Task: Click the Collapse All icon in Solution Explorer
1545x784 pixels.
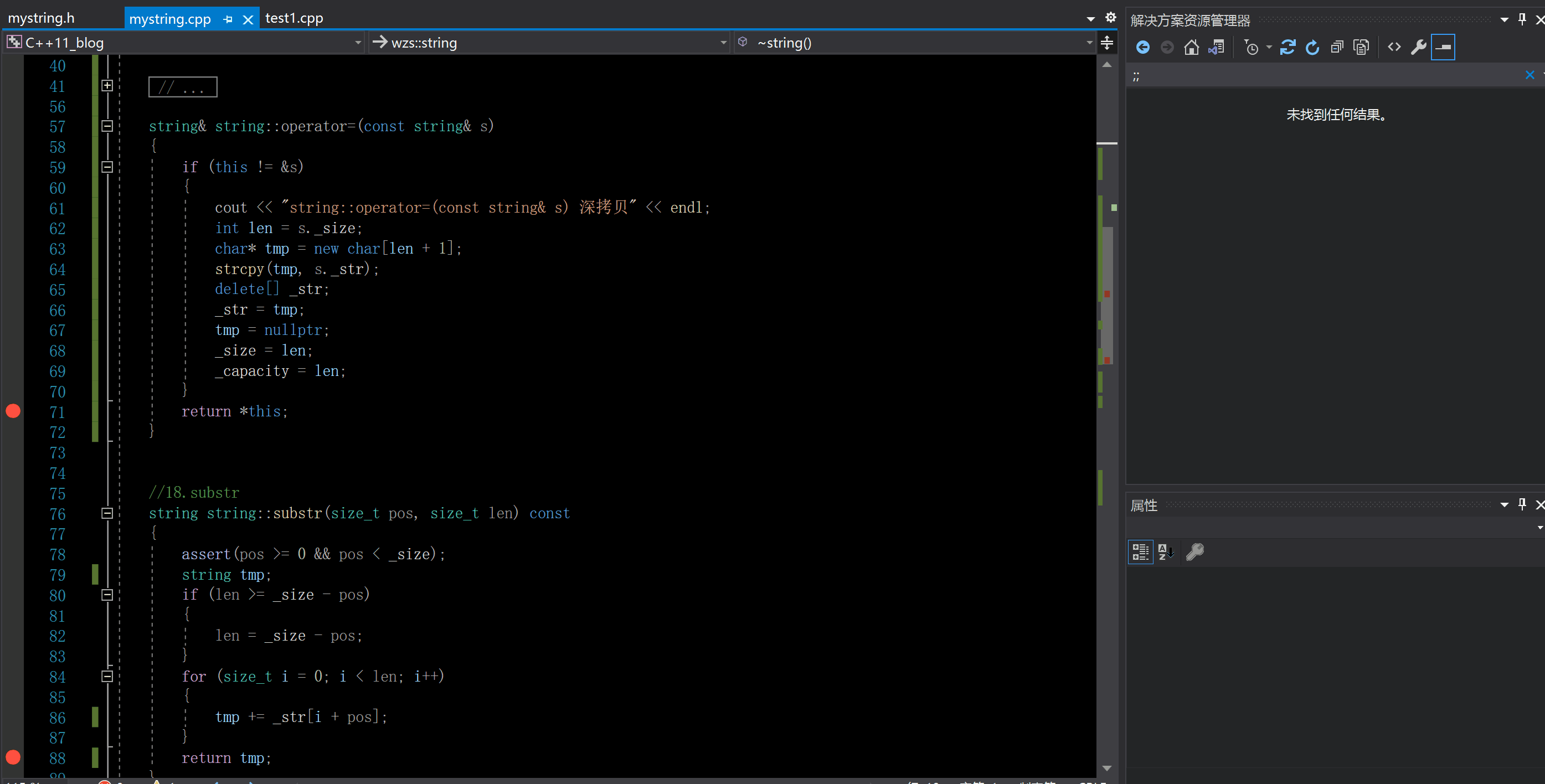Action: click(x=1336, y=48)
